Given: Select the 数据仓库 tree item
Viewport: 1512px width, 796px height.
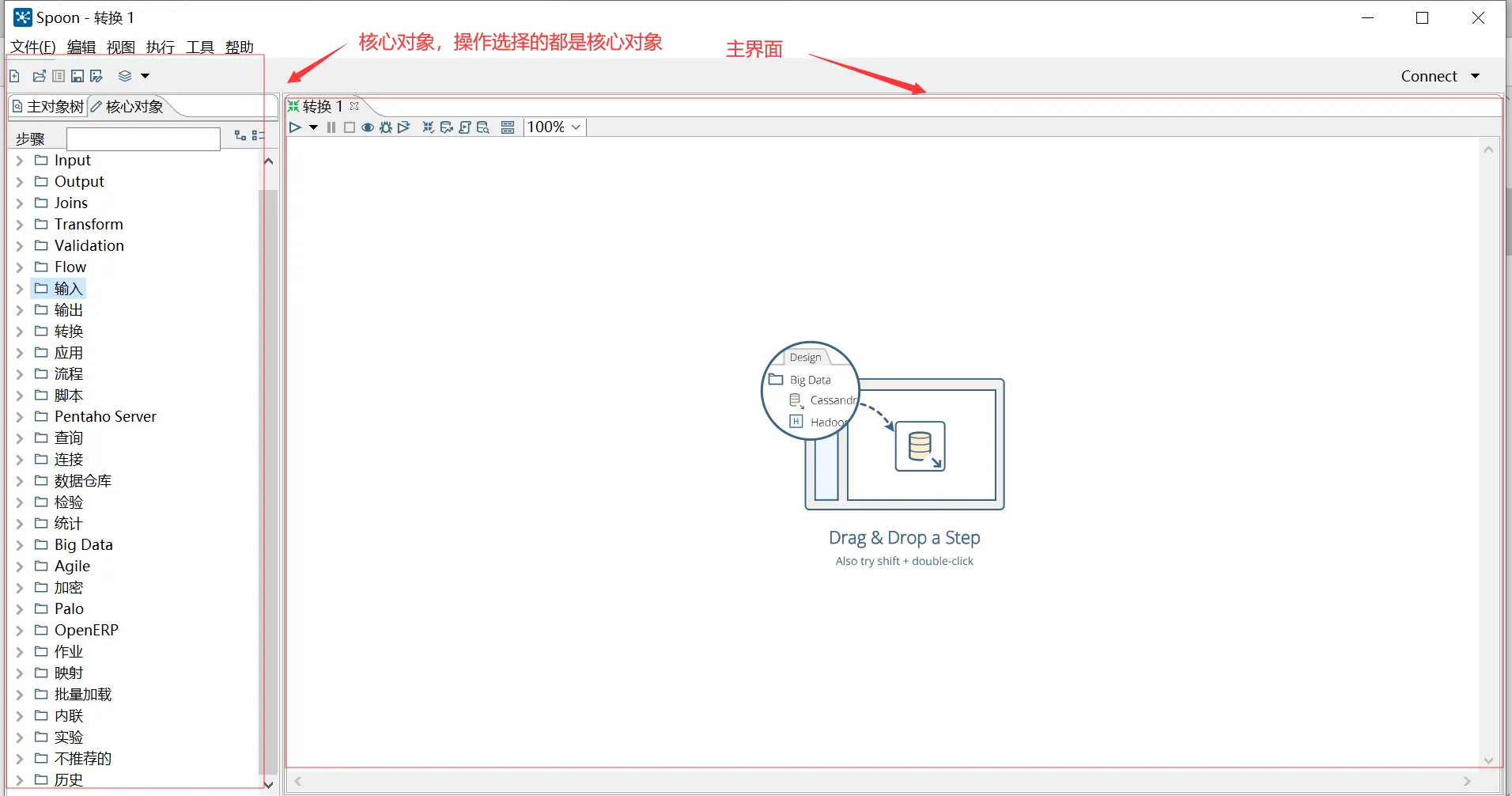Looking at the screenshot, I should (83, 481).
